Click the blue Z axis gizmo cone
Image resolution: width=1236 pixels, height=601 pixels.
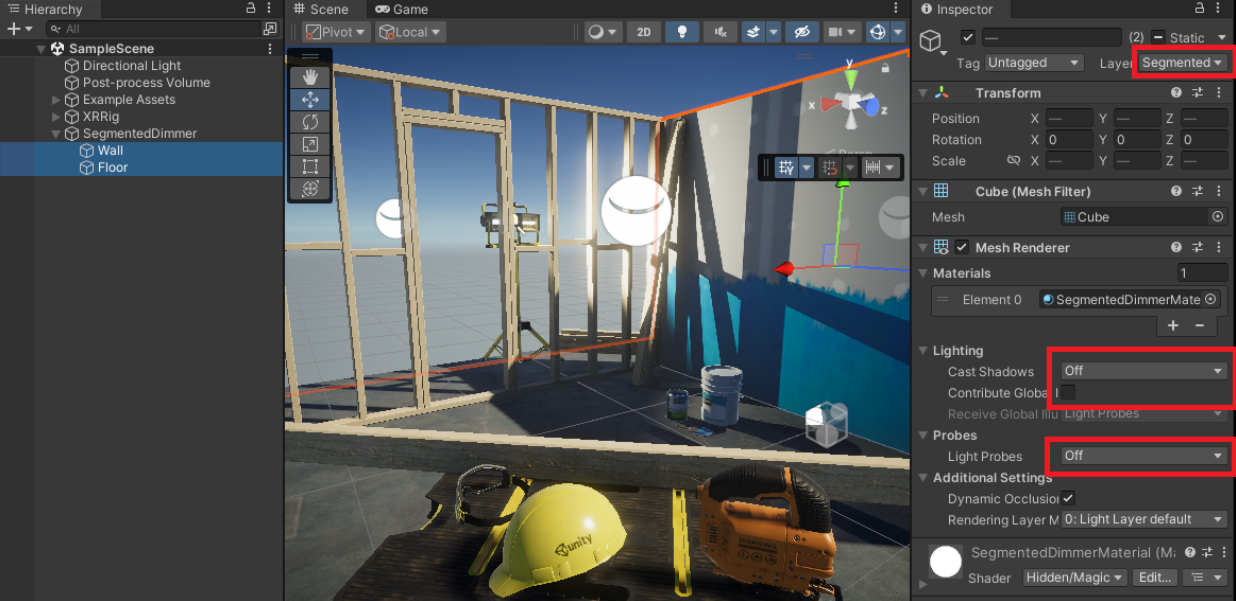click(870, 105)
